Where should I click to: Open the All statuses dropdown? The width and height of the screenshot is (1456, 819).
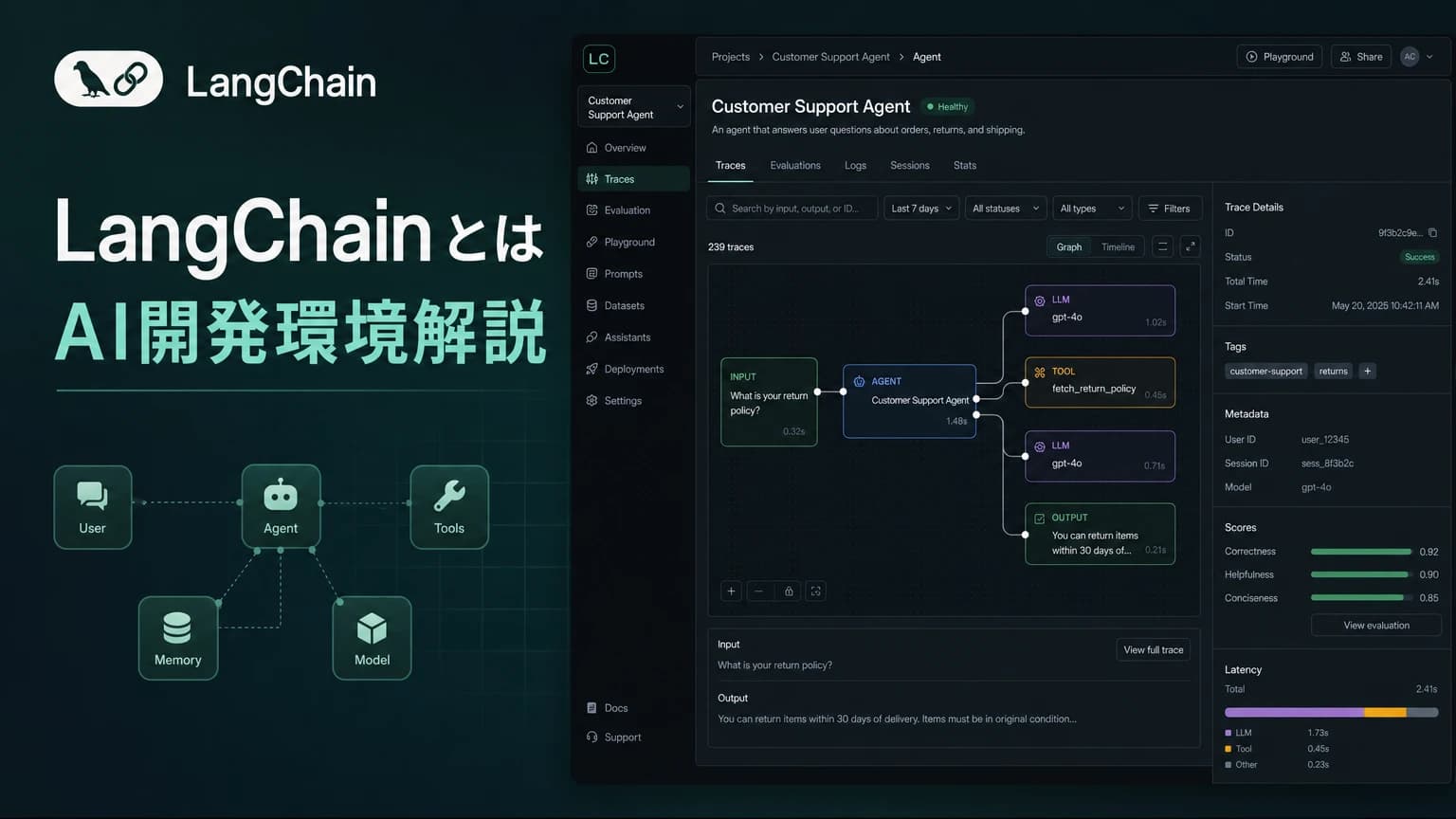pyautogui.click(x=1006, y=209)
